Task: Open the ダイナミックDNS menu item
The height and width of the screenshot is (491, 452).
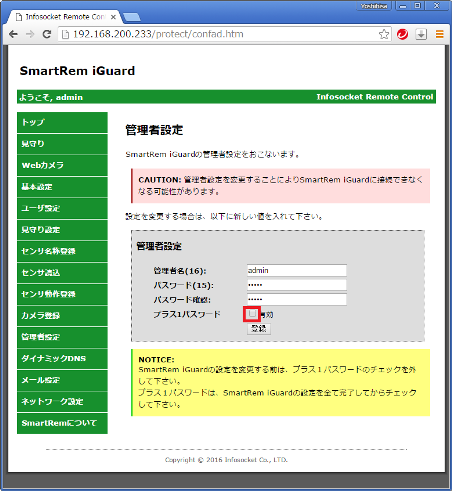Action: (62, 359)
